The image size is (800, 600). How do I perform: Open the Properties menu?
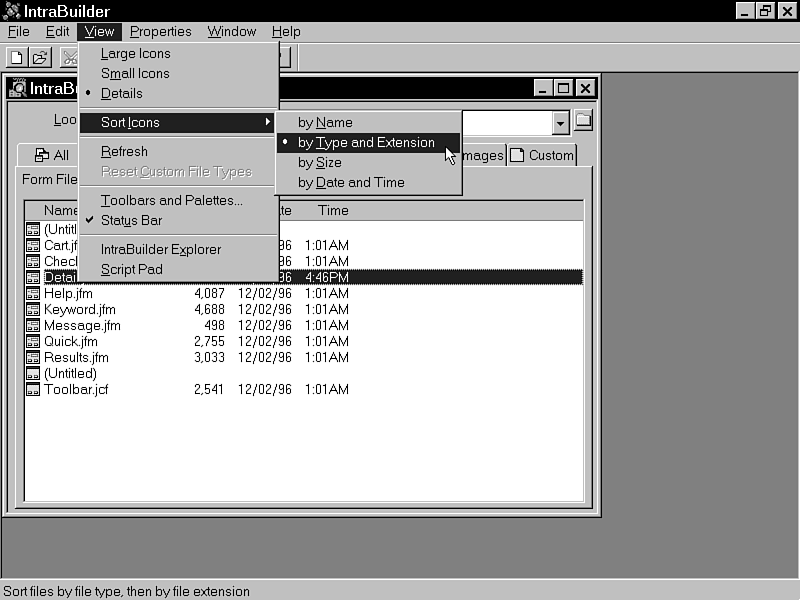[x=160, y=31]
